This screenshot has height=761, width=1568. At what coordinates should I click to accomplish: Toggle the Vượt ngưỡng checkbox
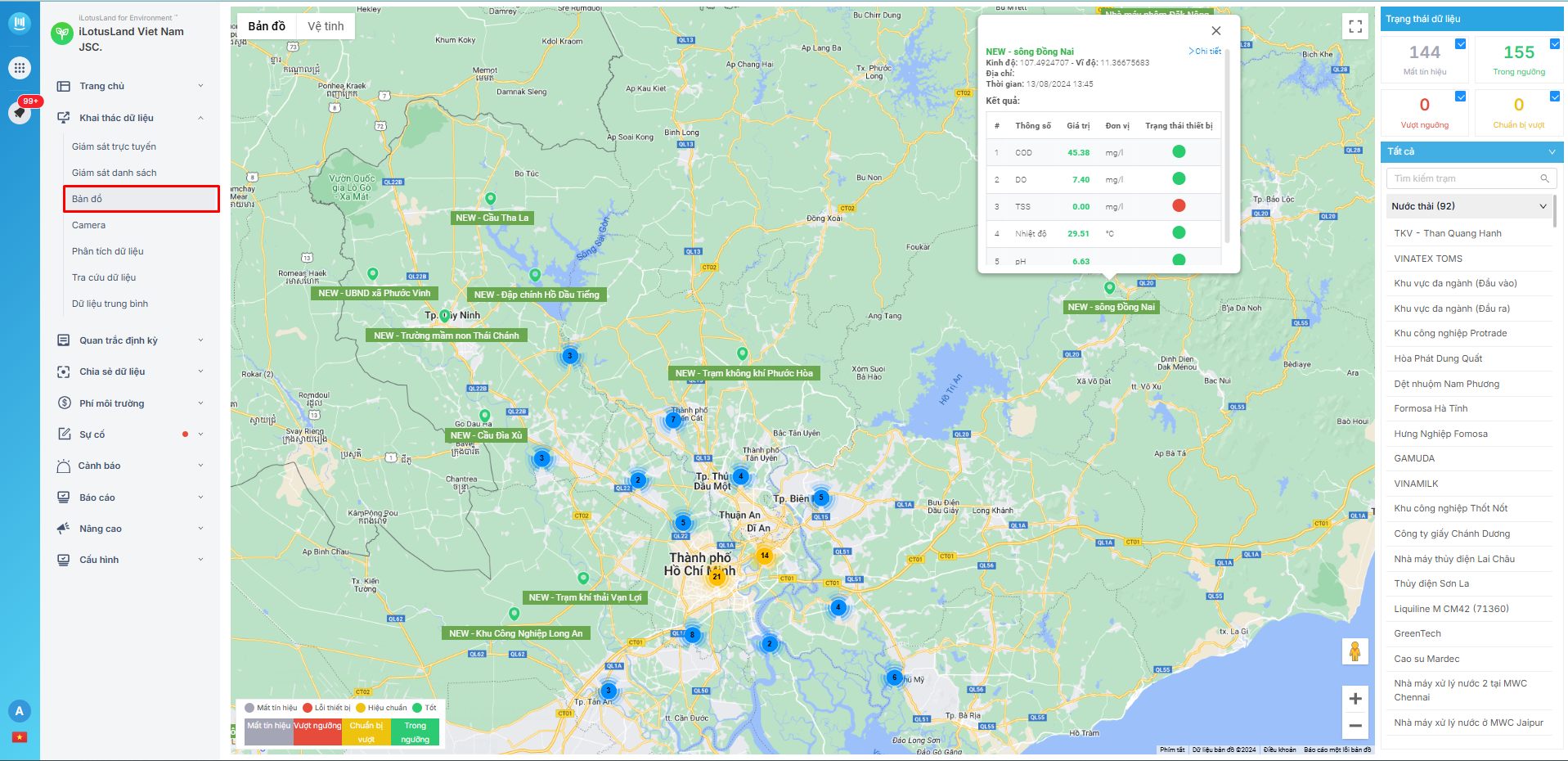point(1461,97)
